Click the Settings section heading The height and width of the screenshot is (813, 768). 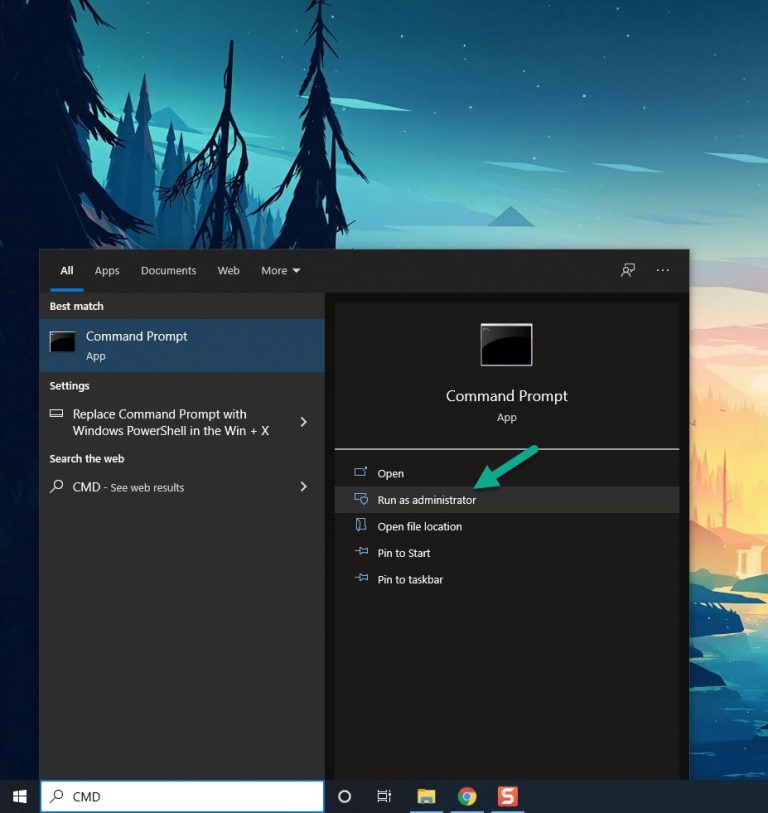[x=69, y=386]
